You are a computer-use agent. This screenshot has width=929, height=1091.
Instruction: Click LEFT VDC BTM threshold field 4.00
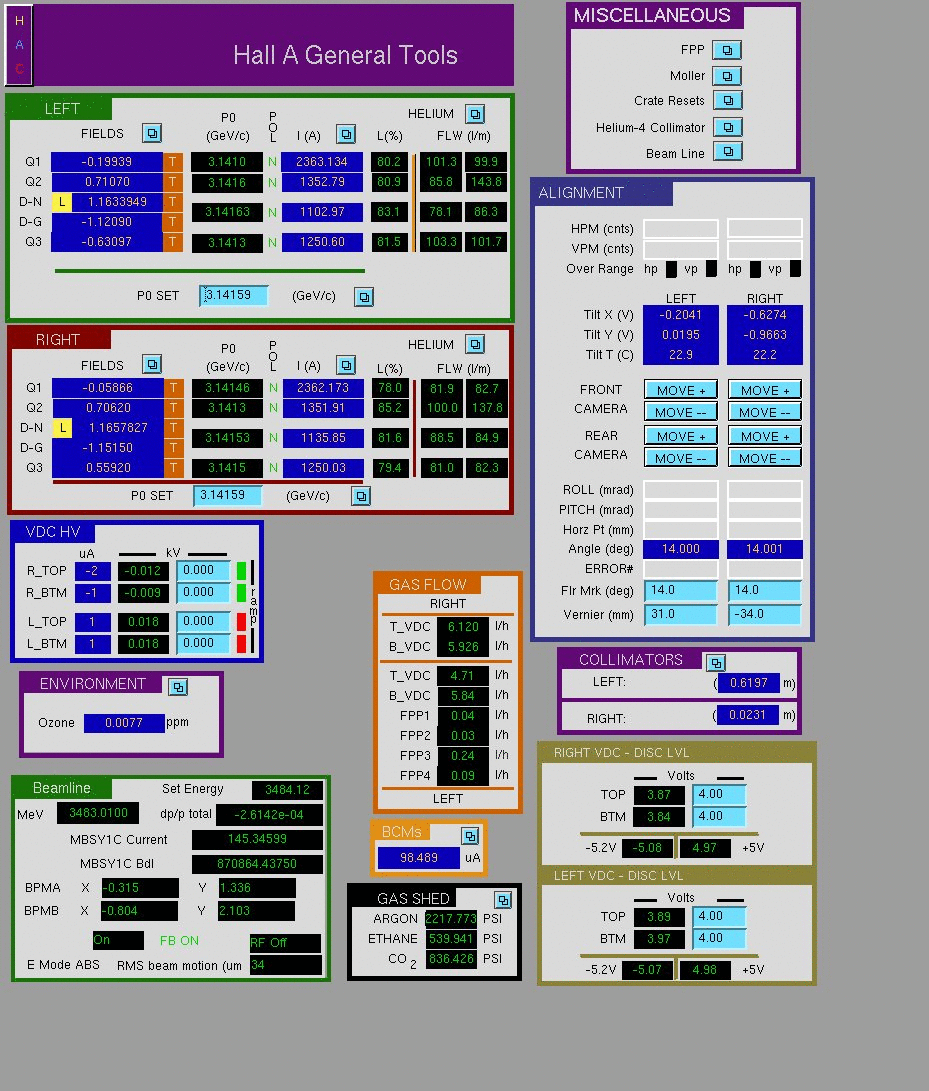(x=720, y=939)
